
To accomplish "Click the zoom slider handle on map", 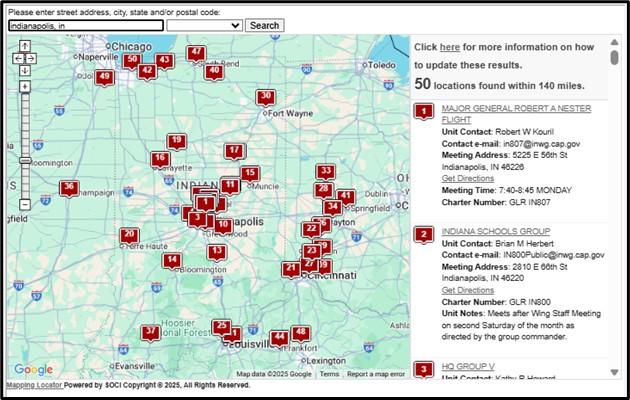I will 25,160.
